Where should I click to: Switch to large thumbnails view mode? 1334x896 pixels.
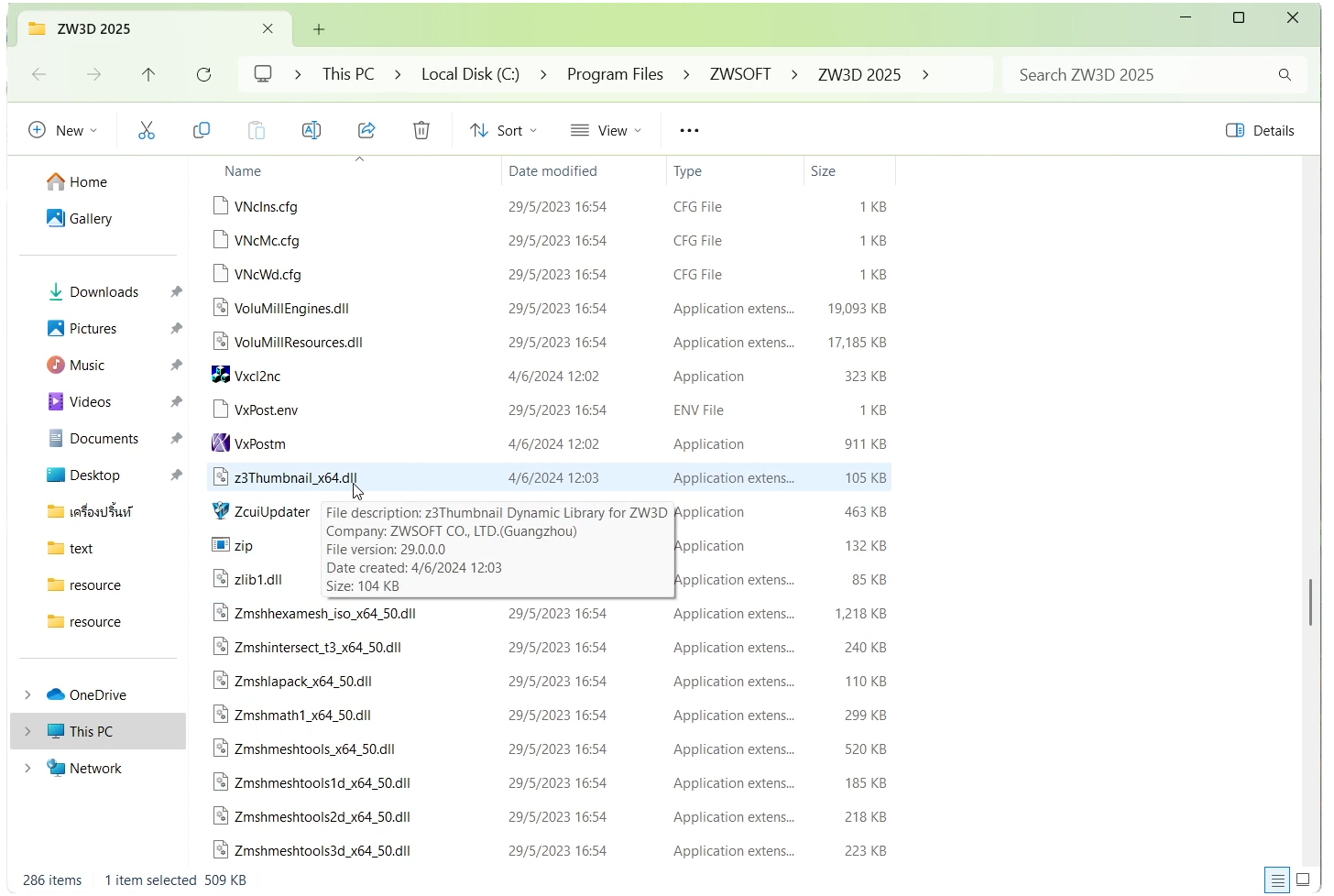tap(1303, 880)
